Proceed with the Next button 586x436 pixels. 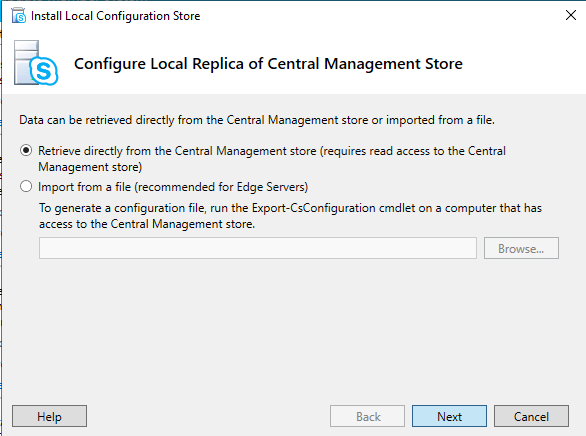coord(449,416)
